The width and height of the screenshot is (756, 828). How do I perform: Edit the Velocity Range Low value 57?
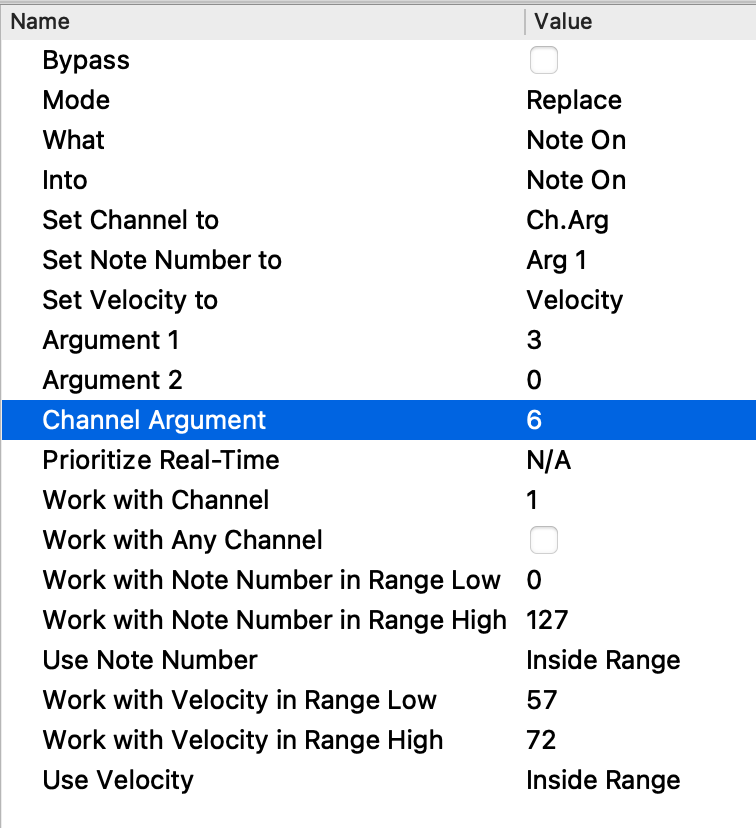[x=541, y=701]
